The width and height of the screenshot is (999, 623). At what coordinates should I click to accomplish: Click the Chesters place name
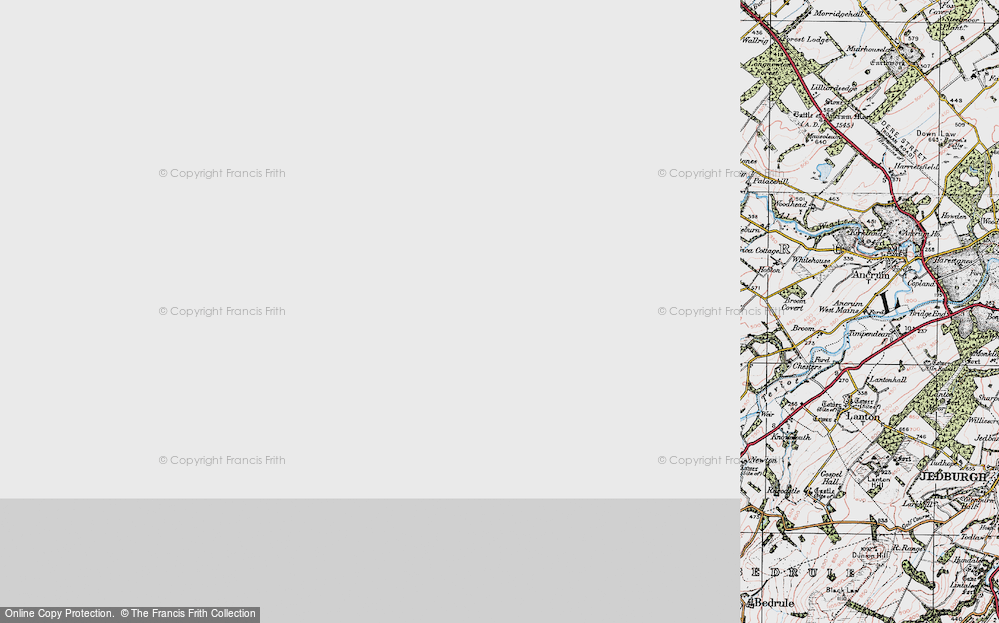click(807, 366)
